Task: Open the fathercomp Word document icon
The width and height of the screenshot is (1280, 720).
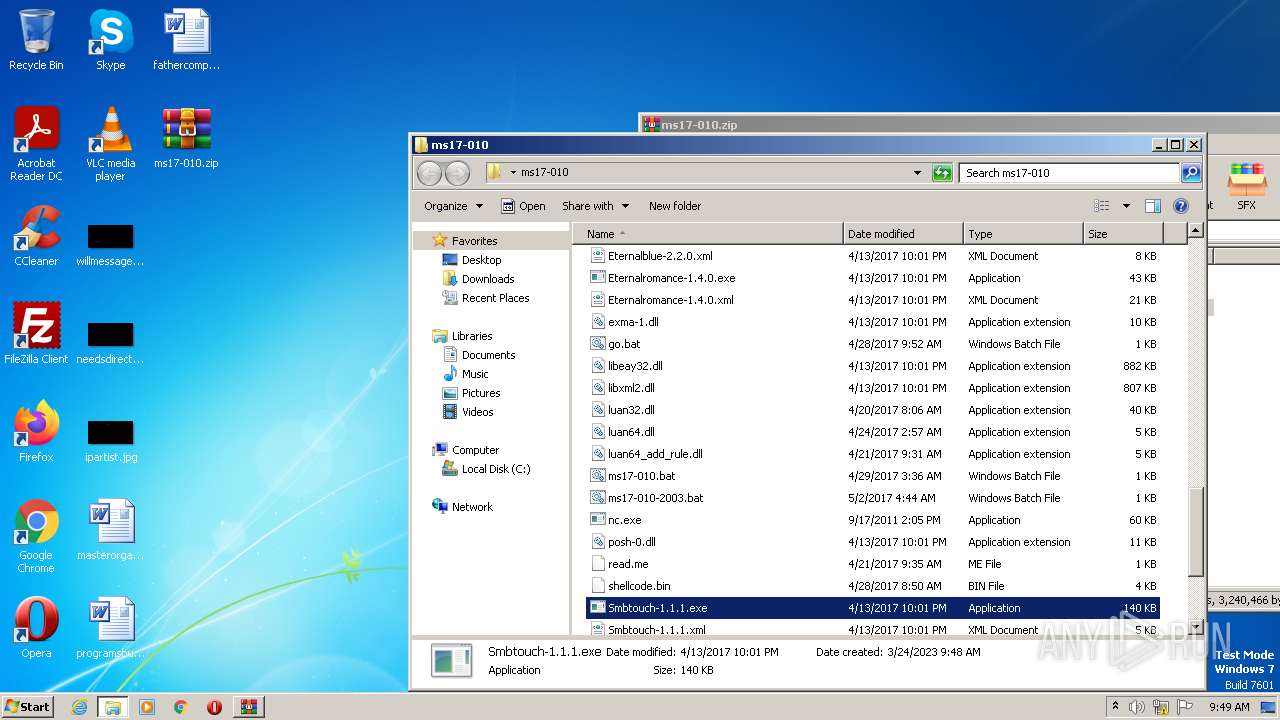Action: (186, 40)
